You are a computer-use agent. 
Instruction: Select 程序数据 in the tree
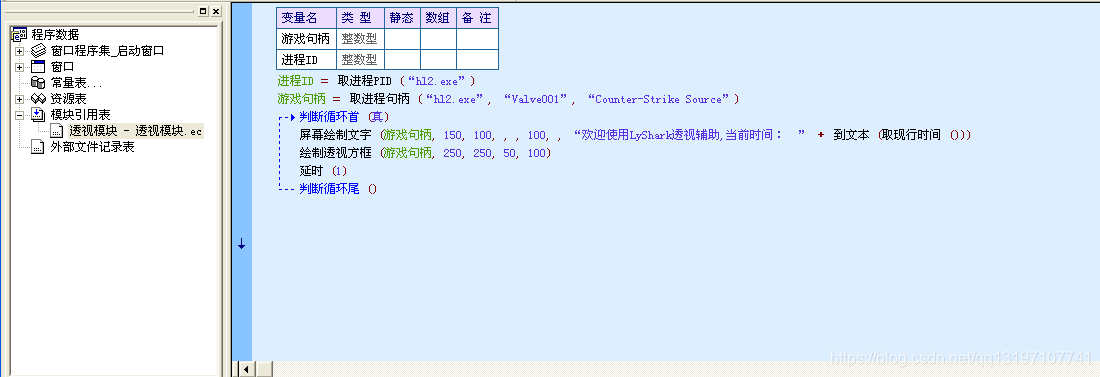click(55, 34)
